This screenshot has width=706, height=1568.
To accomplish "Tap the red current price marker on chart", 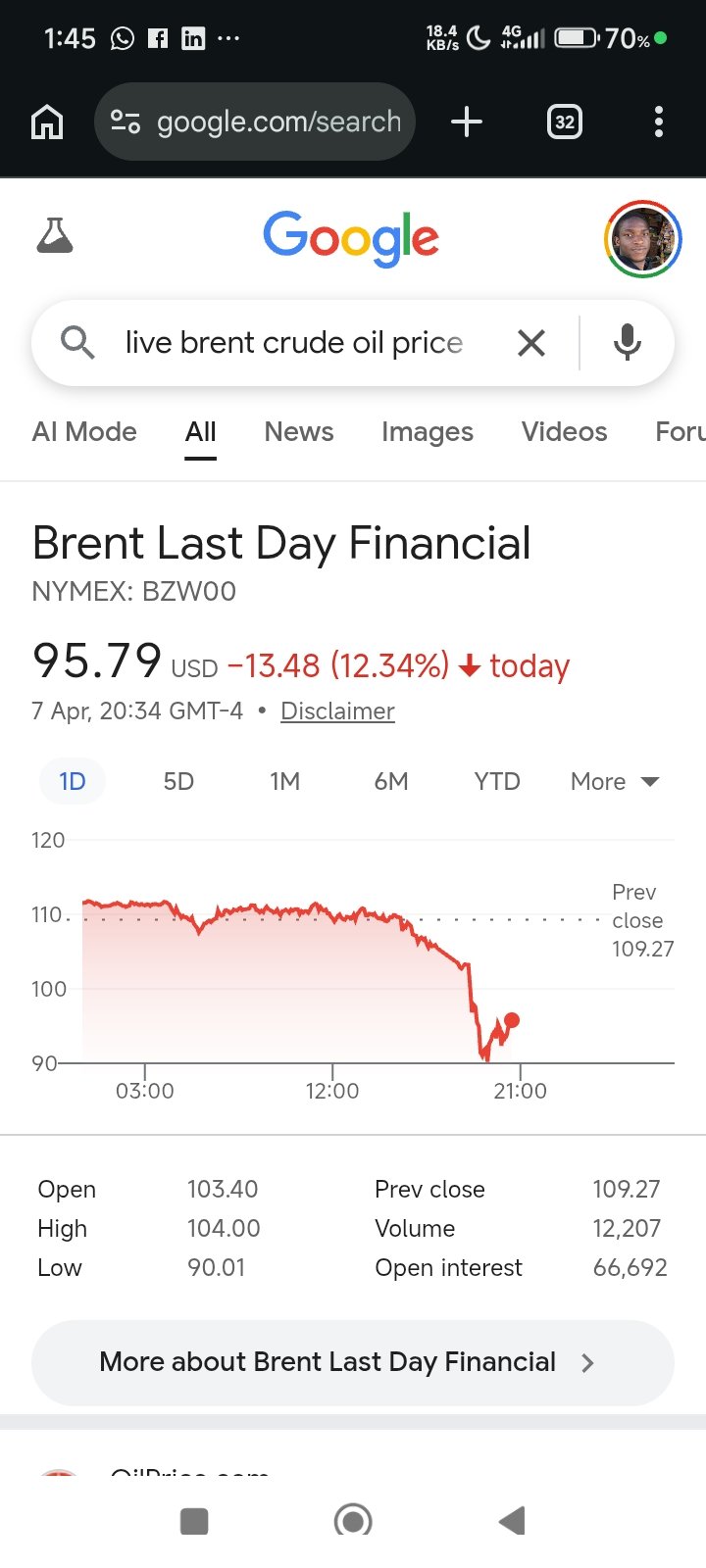I will tap(512, 1020).
